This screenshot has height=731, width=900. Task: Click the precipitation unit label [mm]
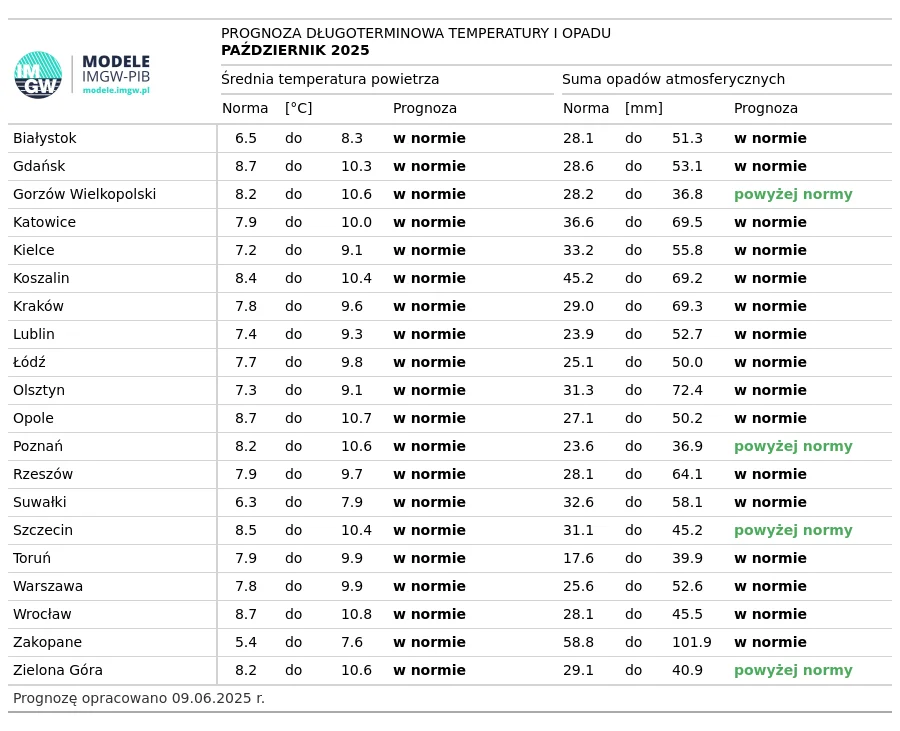point(644,108)
